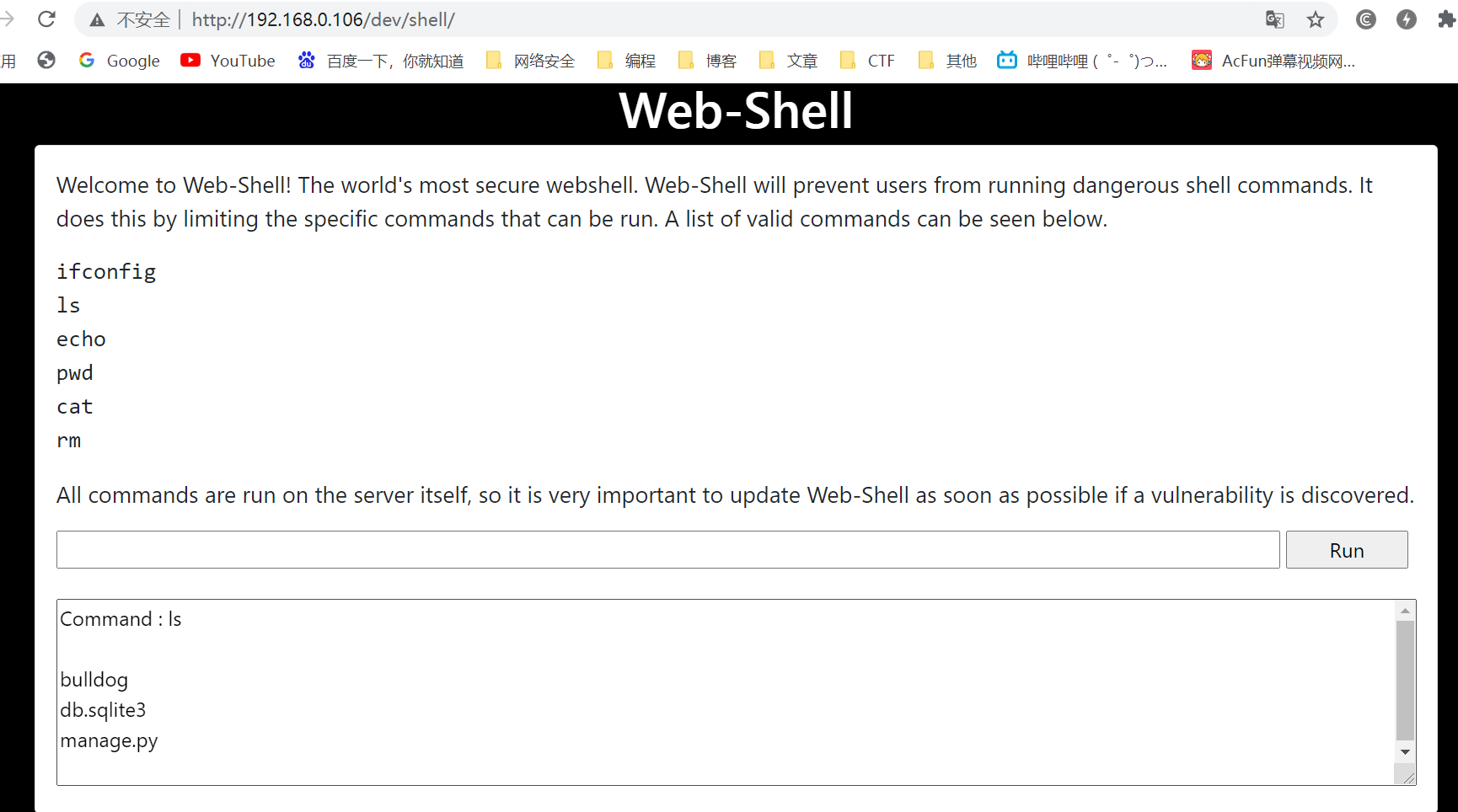
Task: Click the output textarea resize handle
Action: click(x=1407, y=777)
